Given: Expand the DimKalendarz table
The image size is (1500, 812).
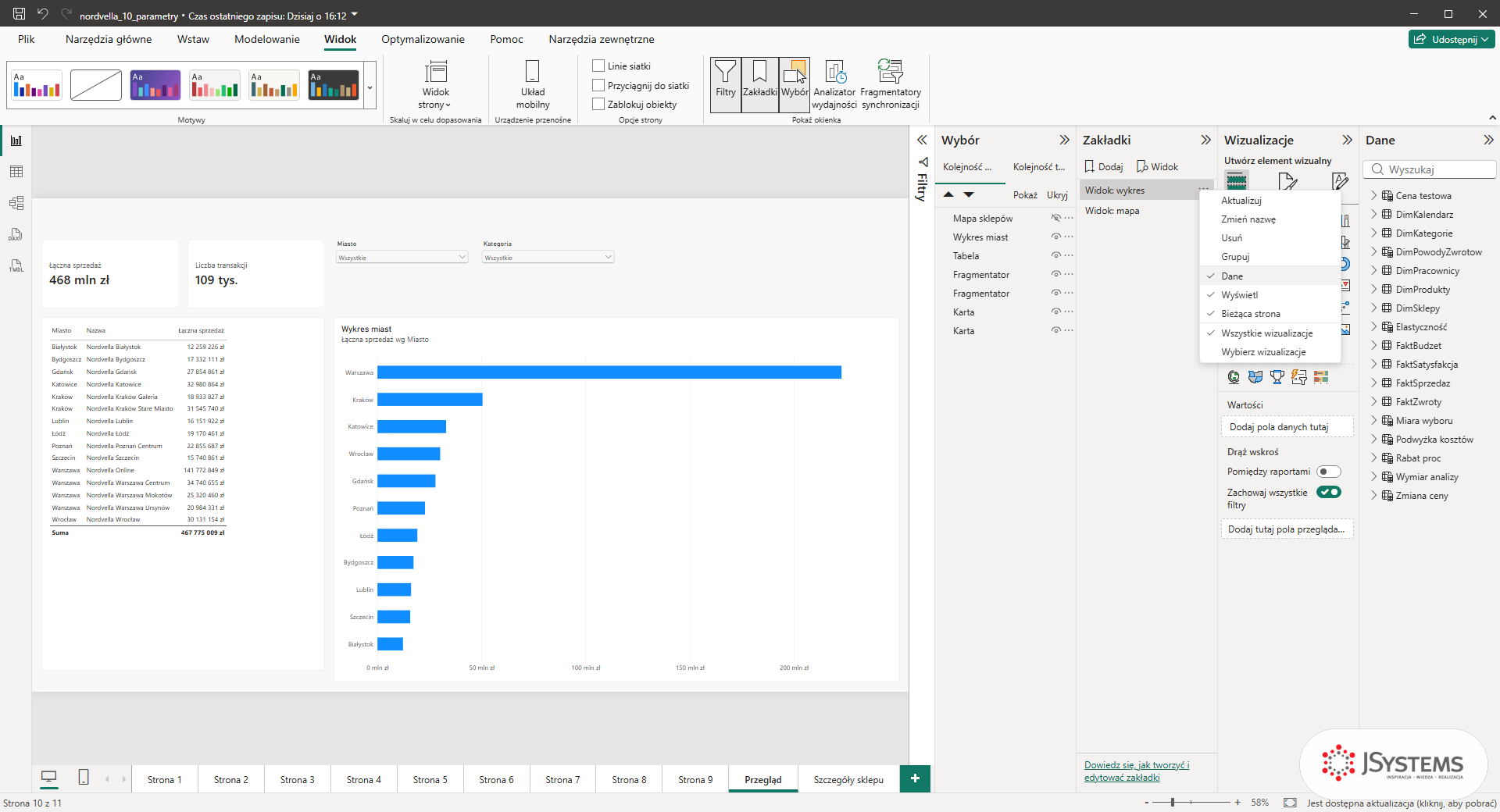Looking at the screenshot, I should click(x=1374, y=214).
